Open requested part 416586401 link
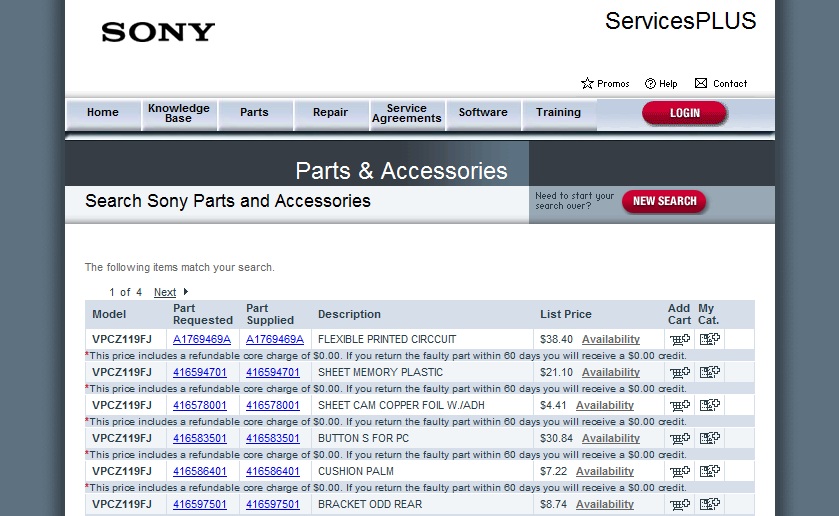This screenshot has width=839, height=516. click(x=200, y=472)
